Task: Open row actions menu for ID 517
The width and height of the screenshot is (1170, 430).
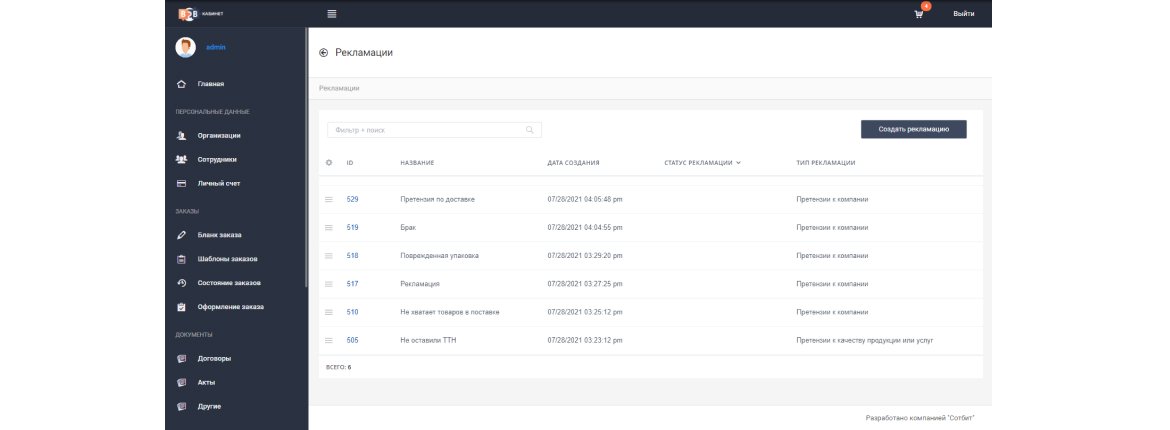Action: [328, 284]
